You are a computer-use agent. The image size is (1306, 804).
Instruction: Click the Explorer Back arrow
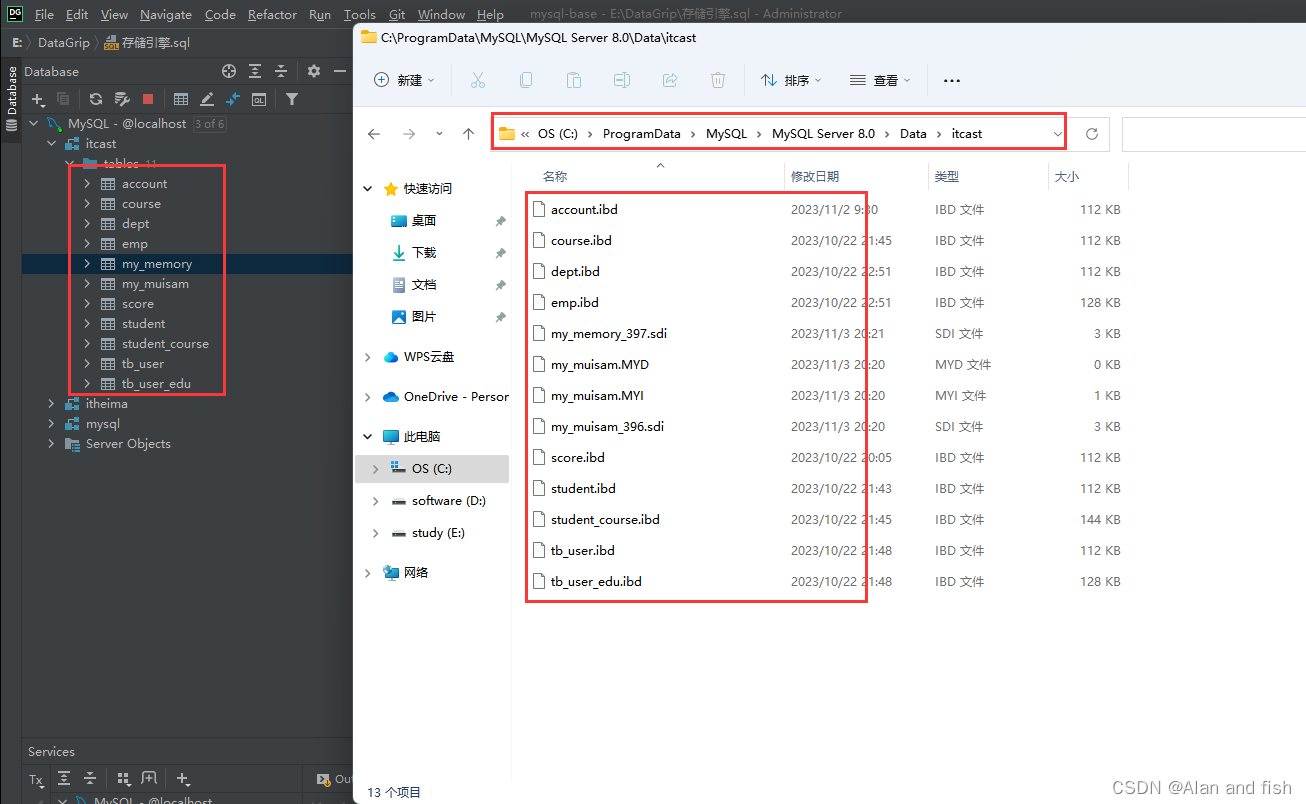pos(374,134)
